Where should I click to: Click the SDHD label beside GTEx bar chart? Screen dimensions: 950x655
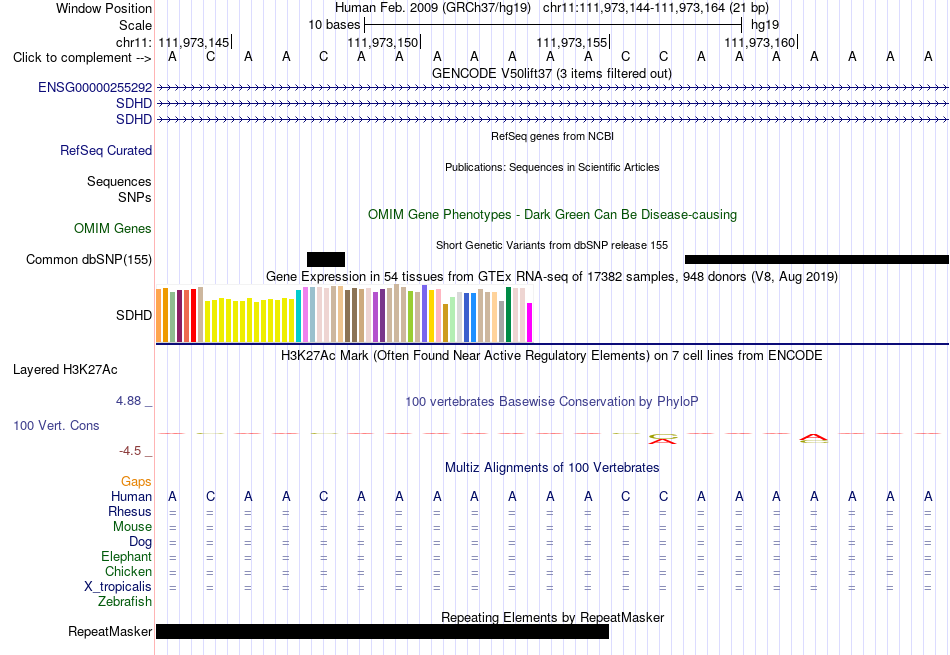pos(134,315)
